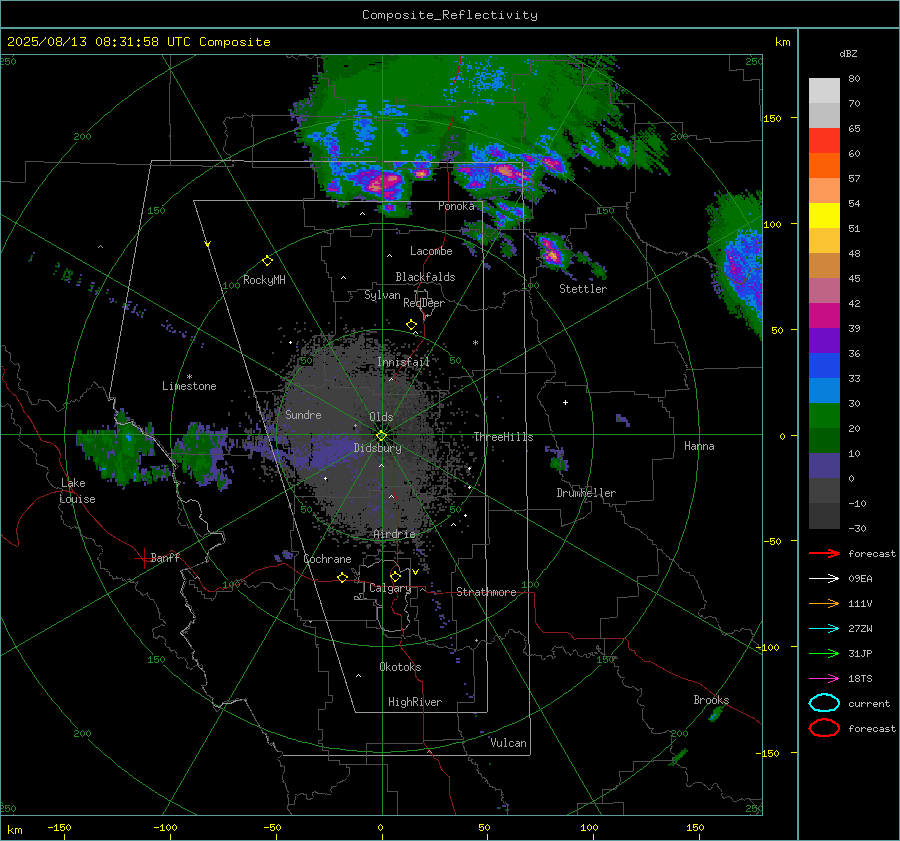Image resolution: width=900 pixels, height=841 pixels.
Task: Click the RockyMH label
Action: [x=264, y=280]
